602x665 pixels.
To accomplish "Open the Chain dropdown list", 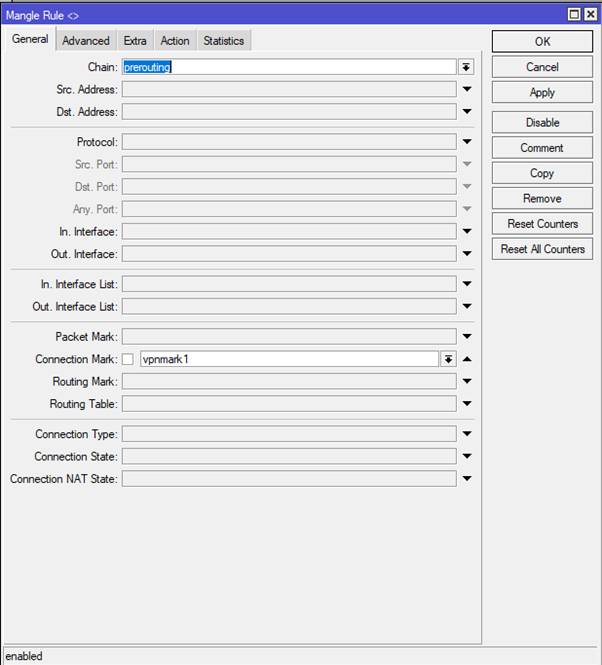I will pos(466,67).
